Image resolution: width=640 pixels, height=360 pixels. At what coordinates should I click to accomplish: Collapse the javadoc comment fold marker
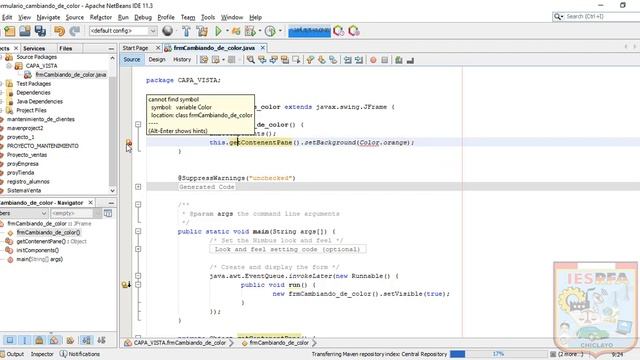(138, 204)
